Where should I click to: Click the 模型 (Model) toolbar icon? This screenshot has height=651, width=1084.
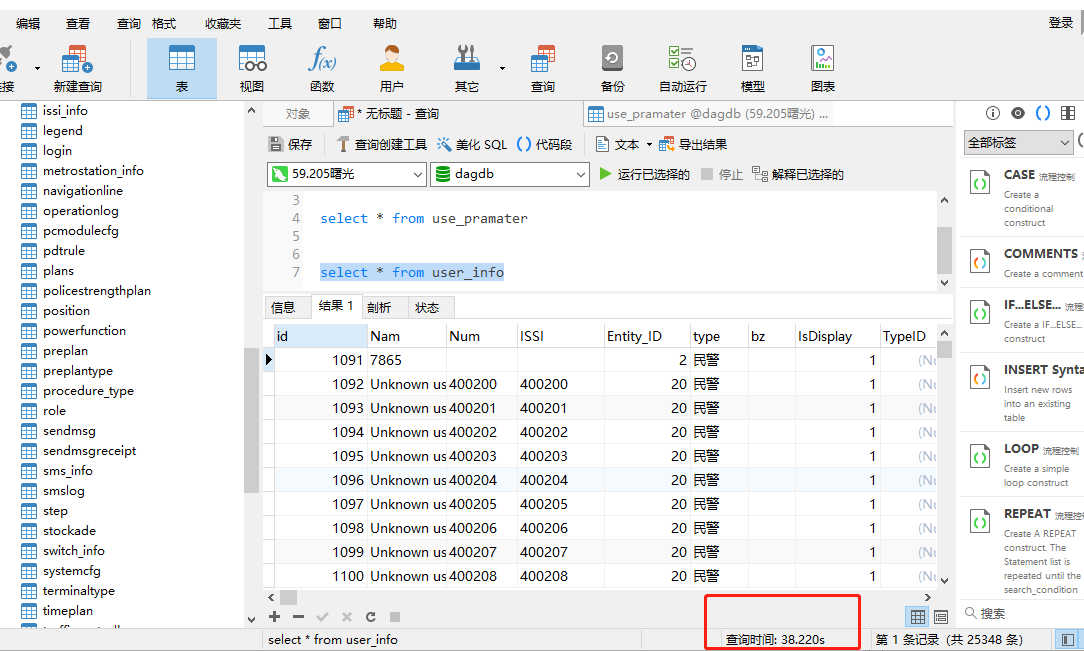[752, 68]
